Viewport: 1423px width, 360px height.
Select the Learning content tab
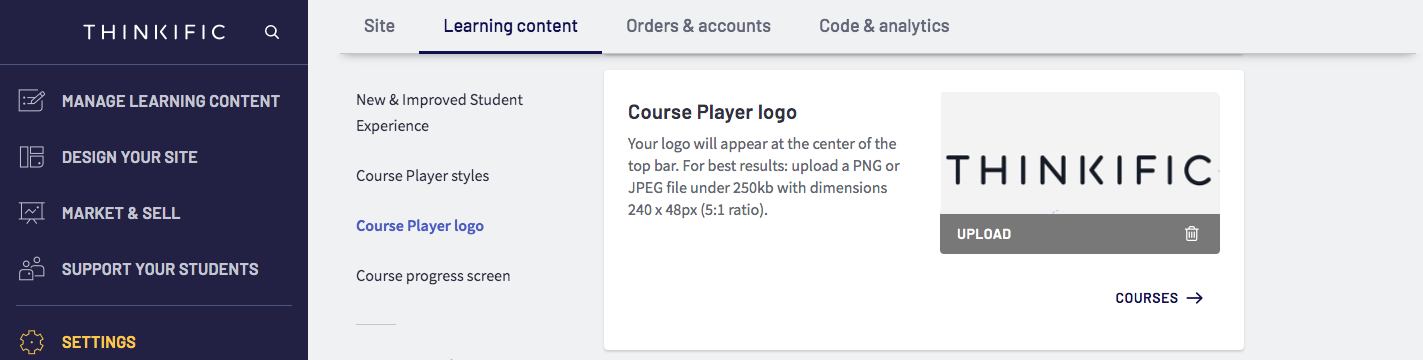(x=510, y=26)
